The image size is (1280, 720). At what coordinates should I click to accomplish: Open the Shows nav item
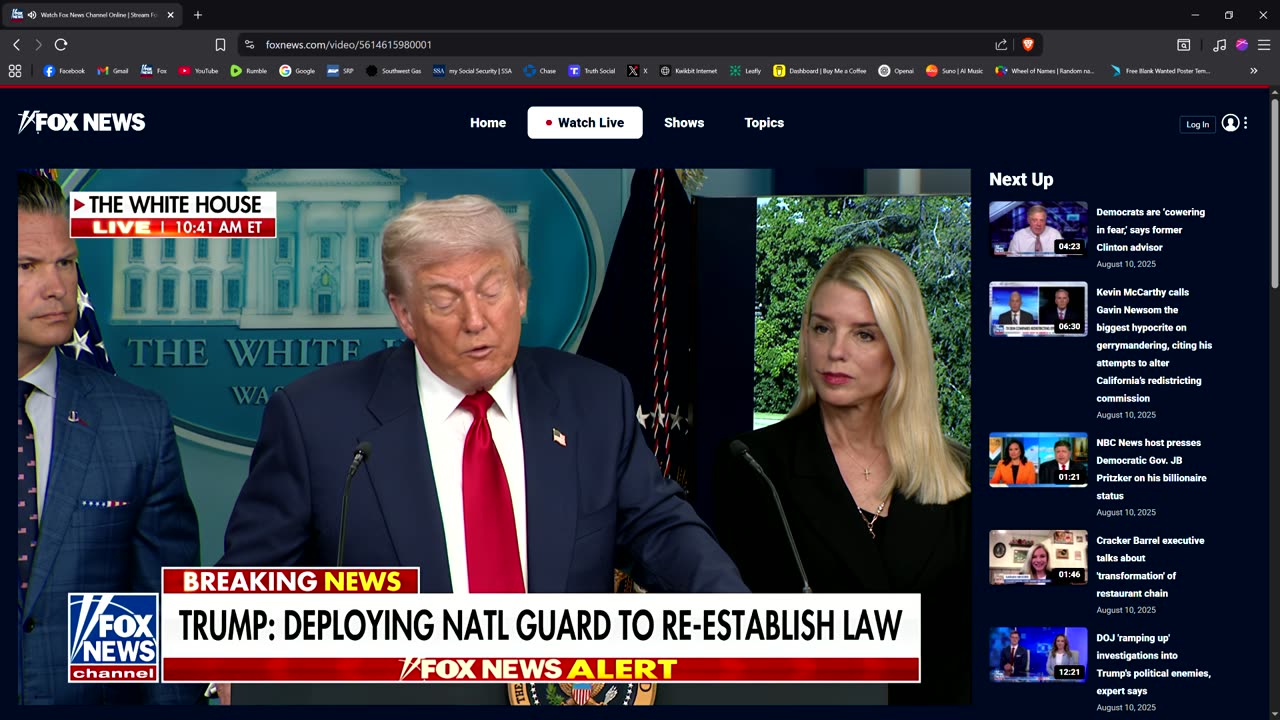684,123
